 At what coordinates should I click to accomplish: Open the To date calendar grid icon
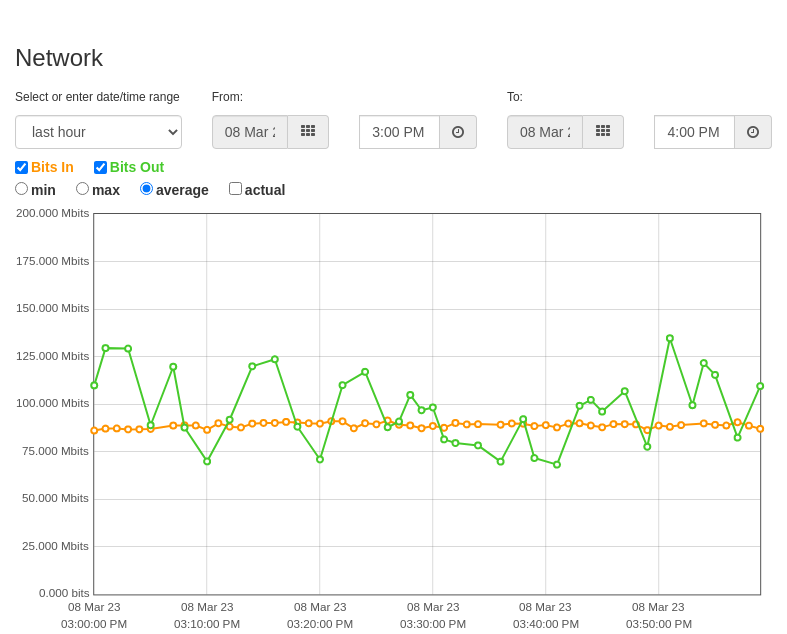[603, 132]
